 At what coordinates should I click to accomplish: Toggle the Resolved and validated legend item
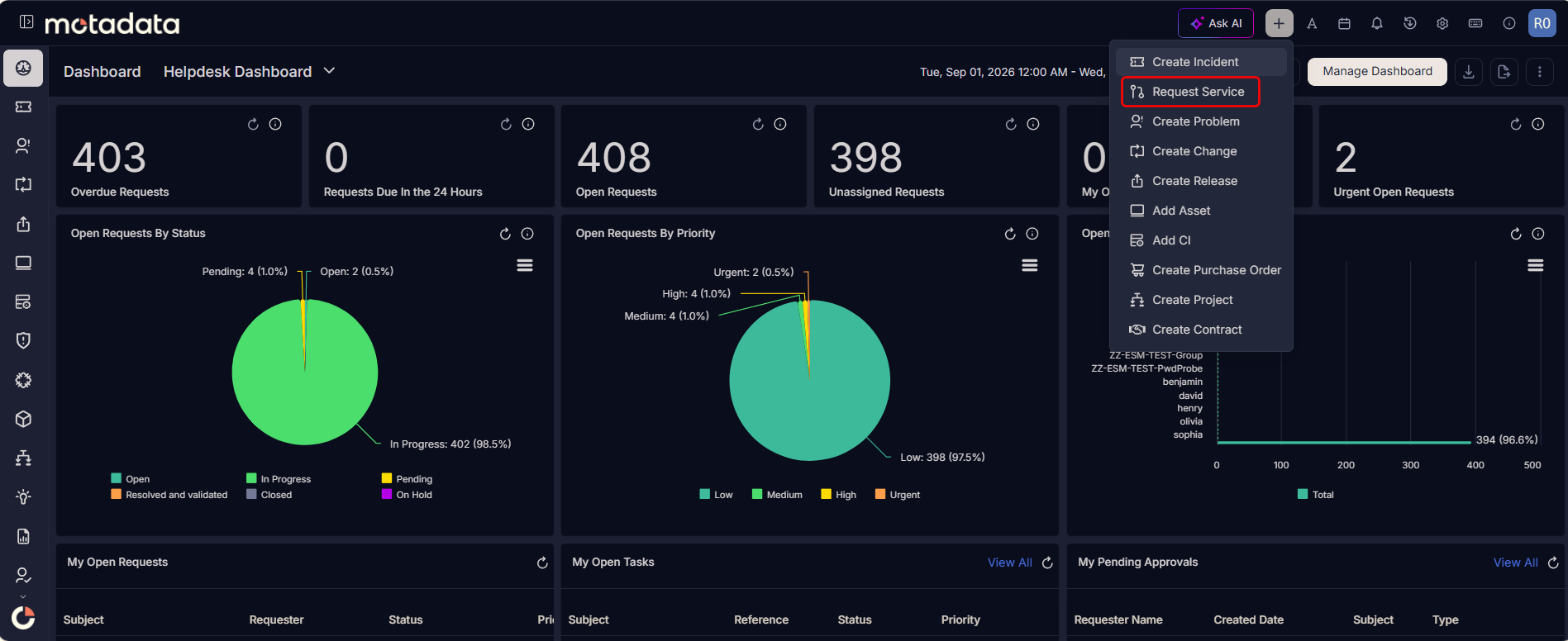click(x=169, y=495)
